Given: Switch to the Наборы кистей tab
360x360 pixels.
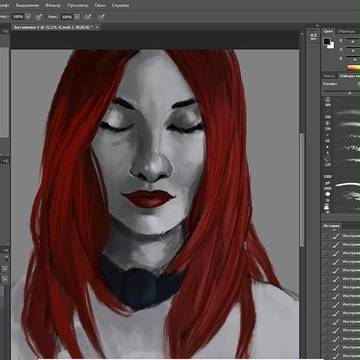Looking at the screenshot, I should pos(349,76).
